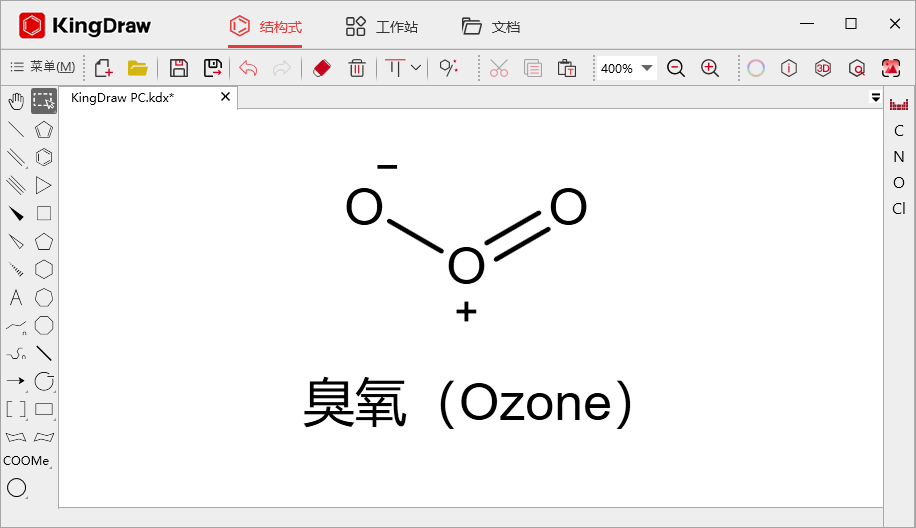Select the text label A tool

point(16,298)
